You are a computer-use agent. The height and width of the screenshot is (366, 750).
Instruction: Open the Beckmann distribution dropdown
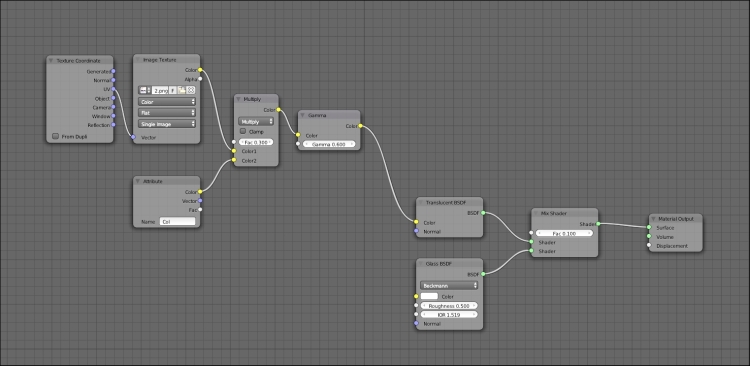pos(449,286)
